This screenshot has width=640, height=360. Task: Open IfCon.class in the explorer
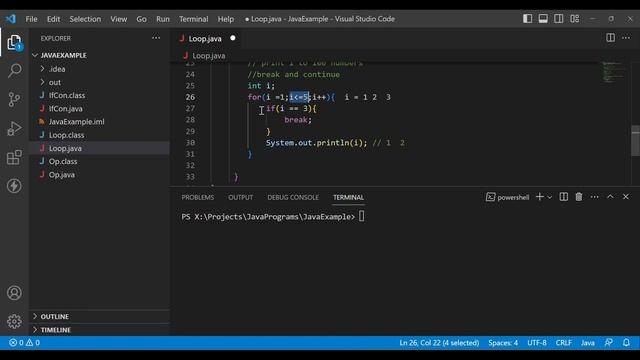99,95
